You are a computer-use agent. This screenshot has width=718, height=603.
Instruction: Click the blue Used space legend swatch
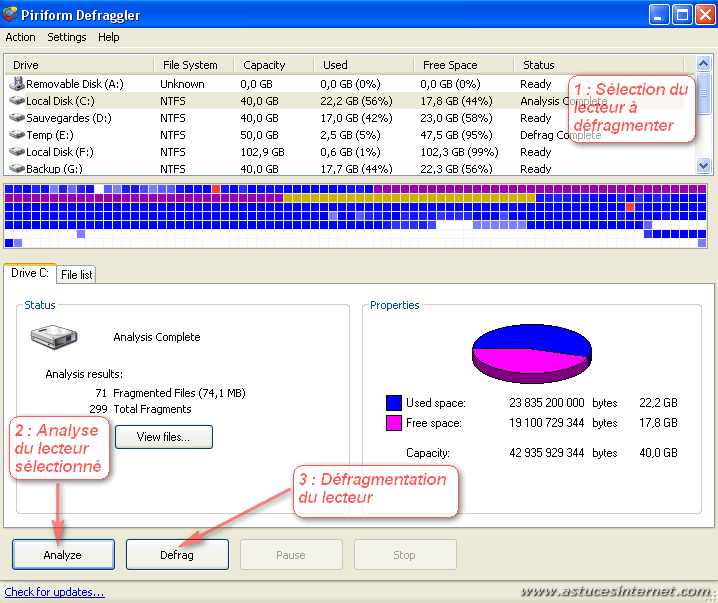393,403
